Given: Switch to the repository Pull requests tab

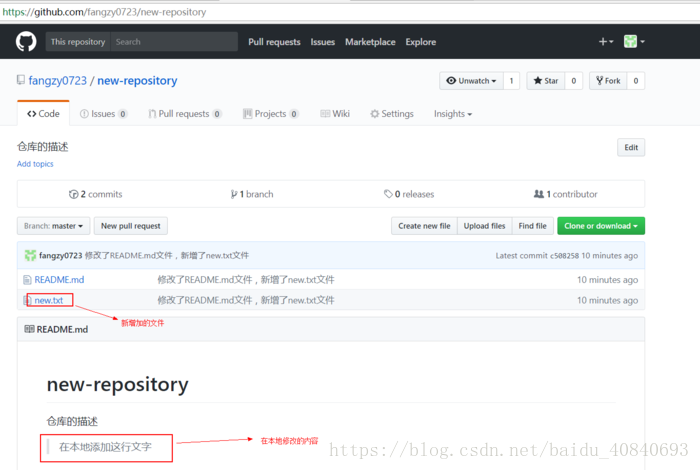Looking at the screenshot, I should click(x=185, y=114).
